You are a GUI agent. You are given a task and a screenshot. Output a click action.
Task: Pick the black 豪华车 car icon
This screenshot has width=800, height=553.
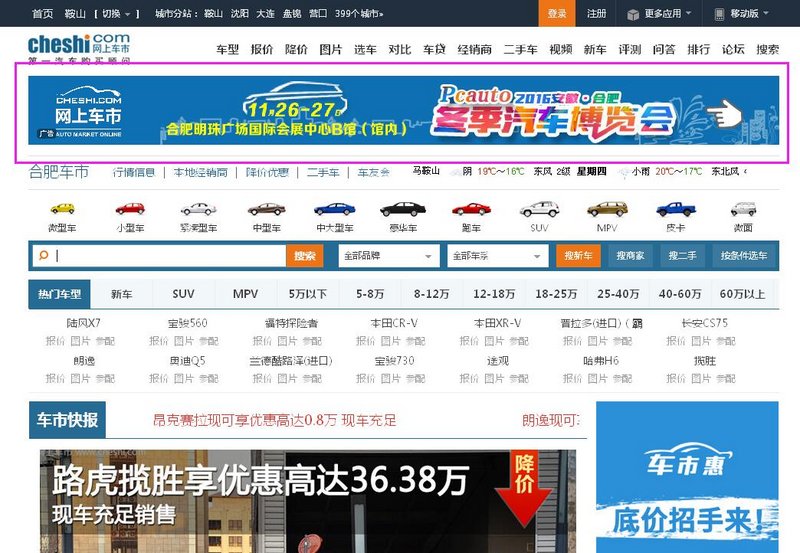point(403,209)
